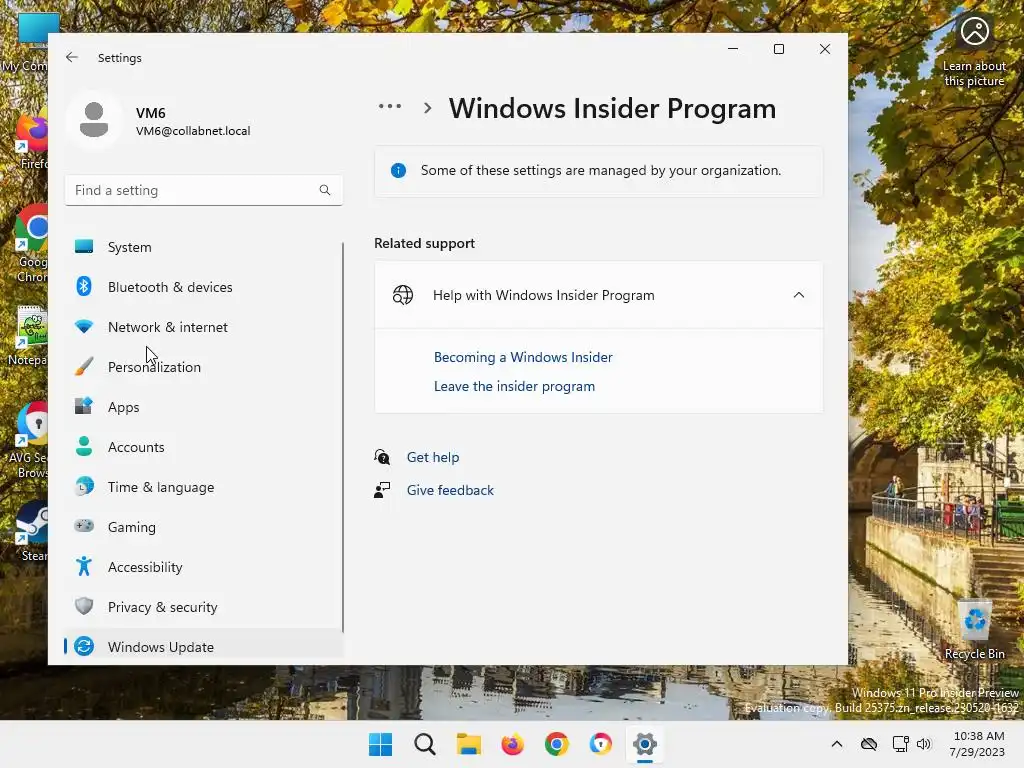Open the System settings category

tap(204, 247)
